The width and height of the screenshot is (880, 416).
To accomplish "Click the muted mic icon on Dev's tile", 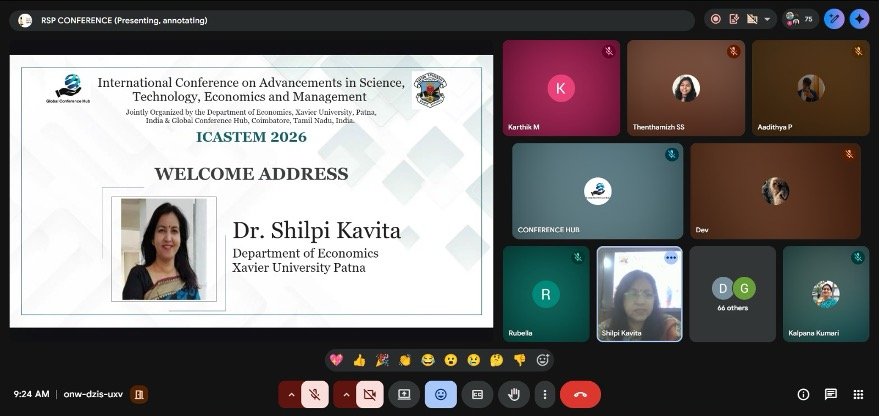I will 849,154.
